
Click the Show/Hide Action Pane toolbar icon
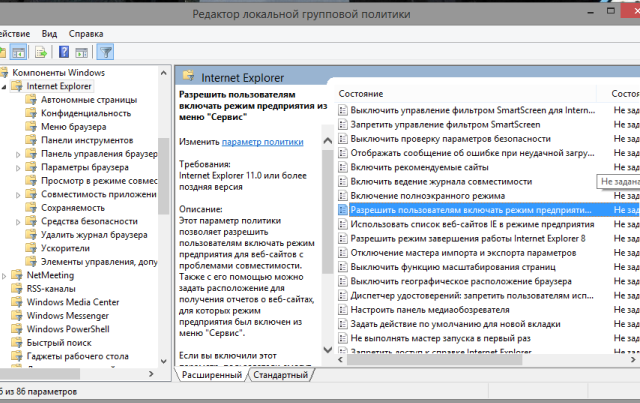82,52
